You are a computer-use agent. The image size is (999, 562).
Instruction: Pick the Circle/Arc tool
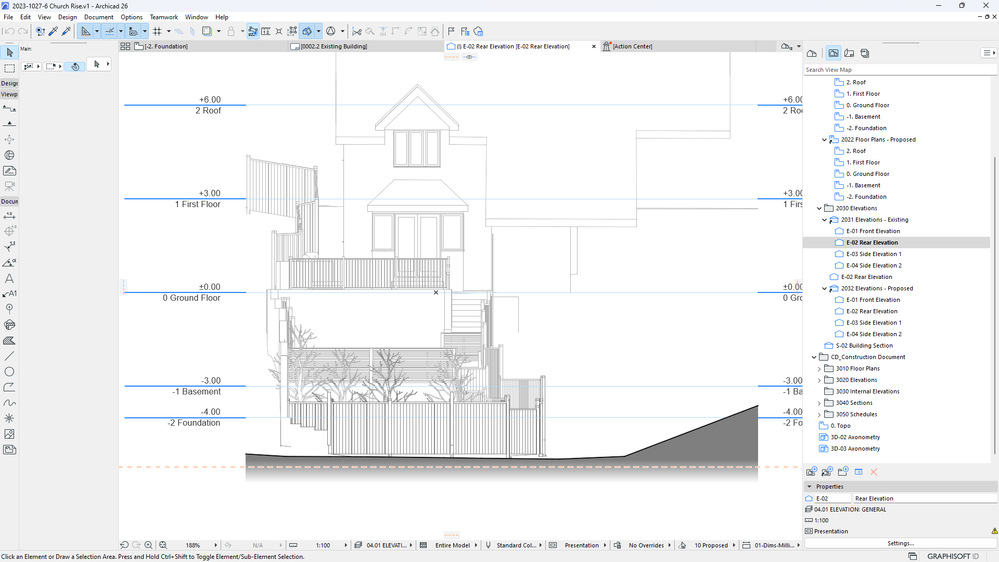click(x=10, y=372)
